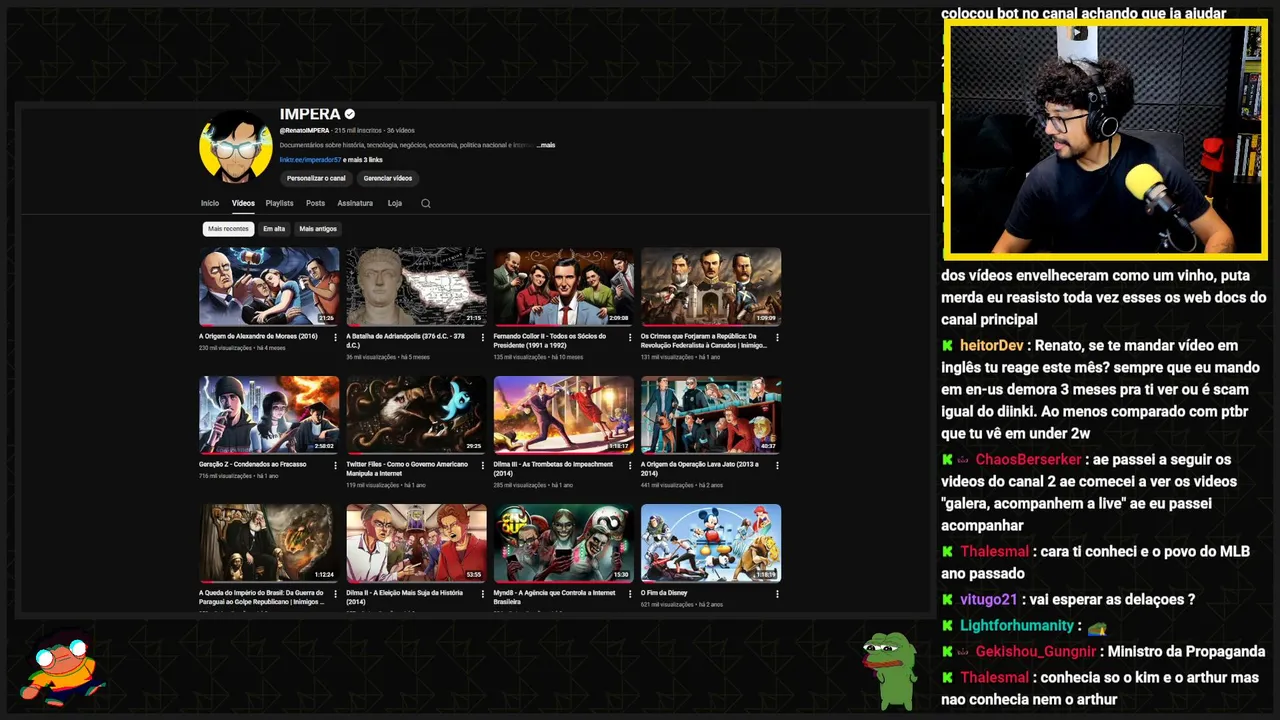Viewport: 1280px width, 720px height.
Task: Open options menu for Fernando Collor II video
Action: 629,337
